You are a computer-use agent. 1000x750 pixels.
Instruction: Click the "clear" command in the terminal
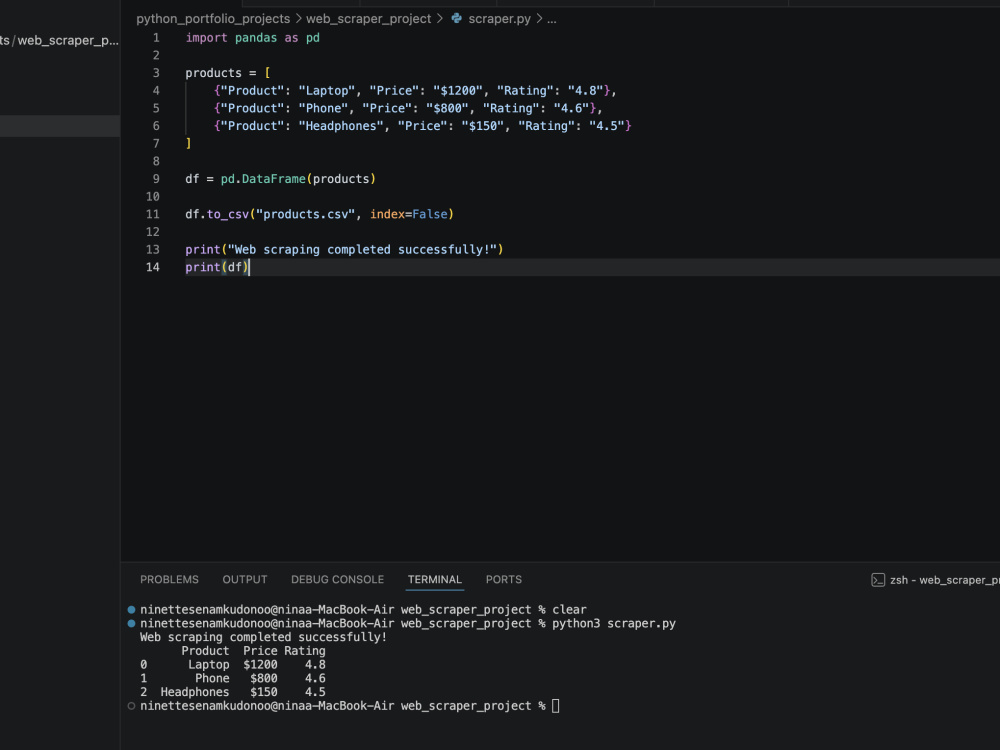tap(569, 609)
